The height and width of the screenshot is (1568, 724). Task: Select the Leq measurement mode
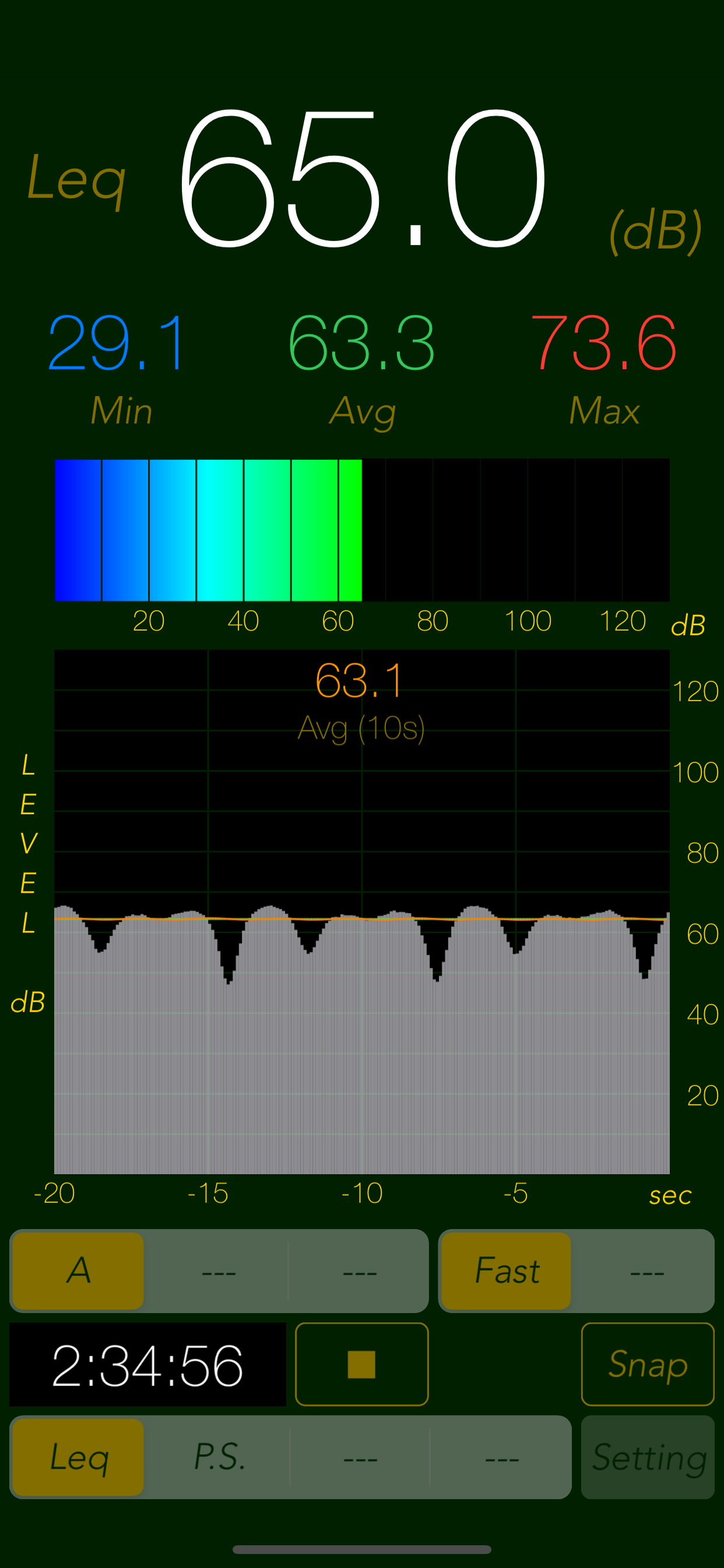[79, 1457]
